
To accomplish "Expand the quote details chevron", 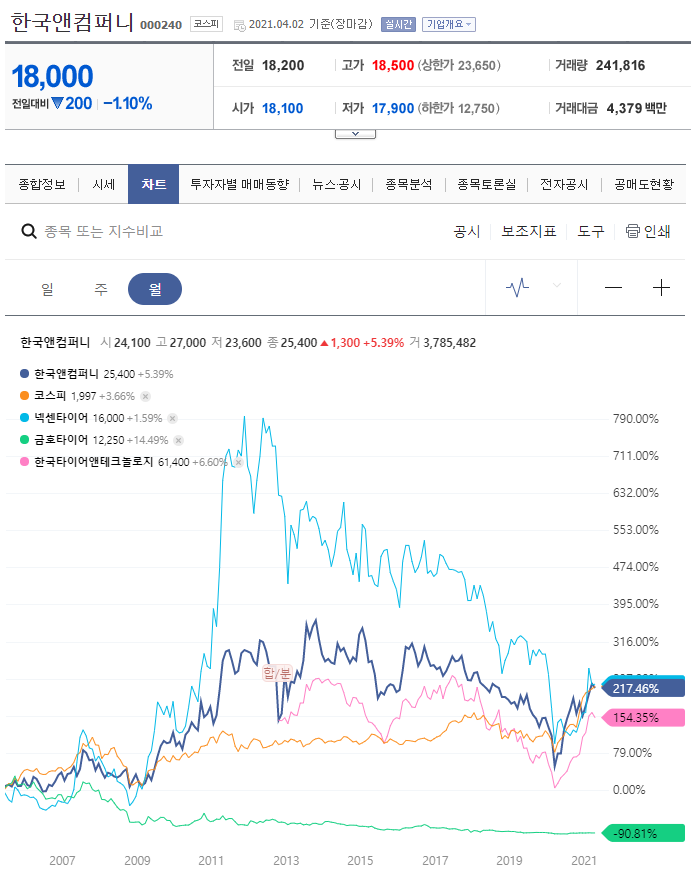I will click(x=355, y=134).
